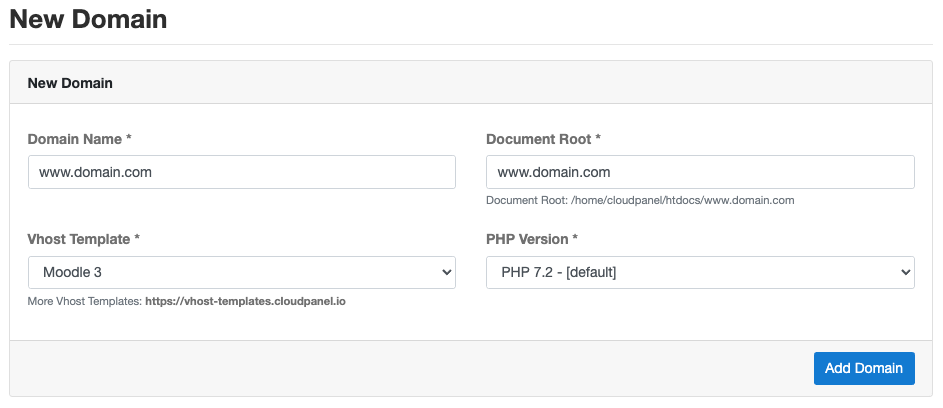943x408 pixels.
Task: Click the Domain Name field label
Action: pyautogui.click(x=79, y=139)
